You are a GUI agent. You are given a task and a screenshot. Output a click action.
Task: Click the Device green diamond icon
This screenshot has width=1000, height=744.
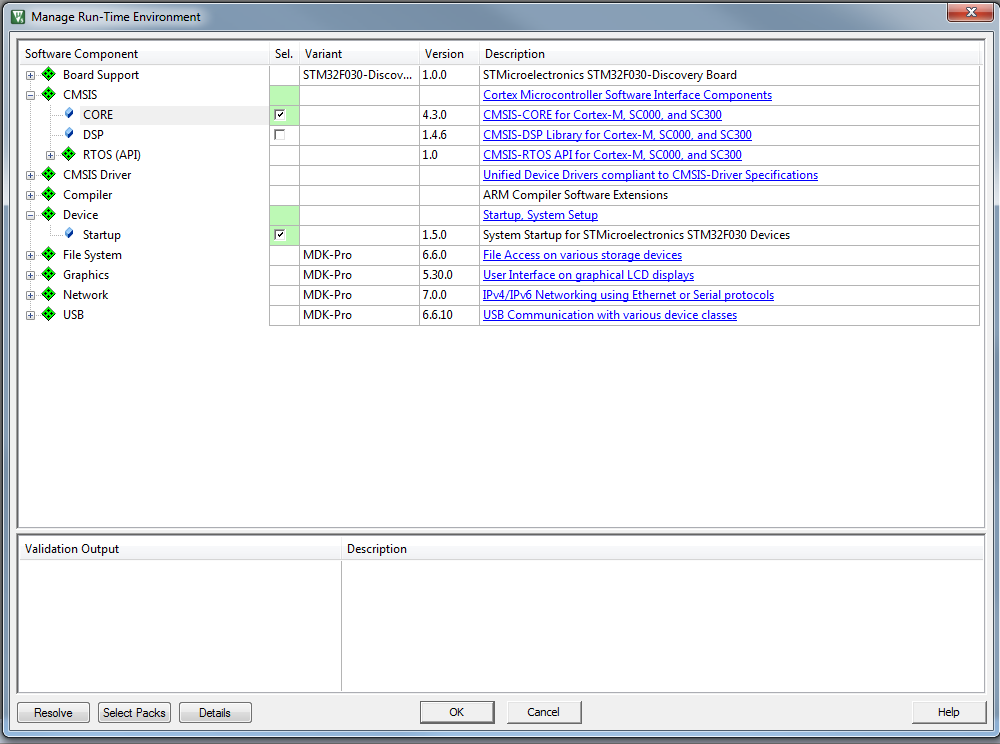point(48,214)
